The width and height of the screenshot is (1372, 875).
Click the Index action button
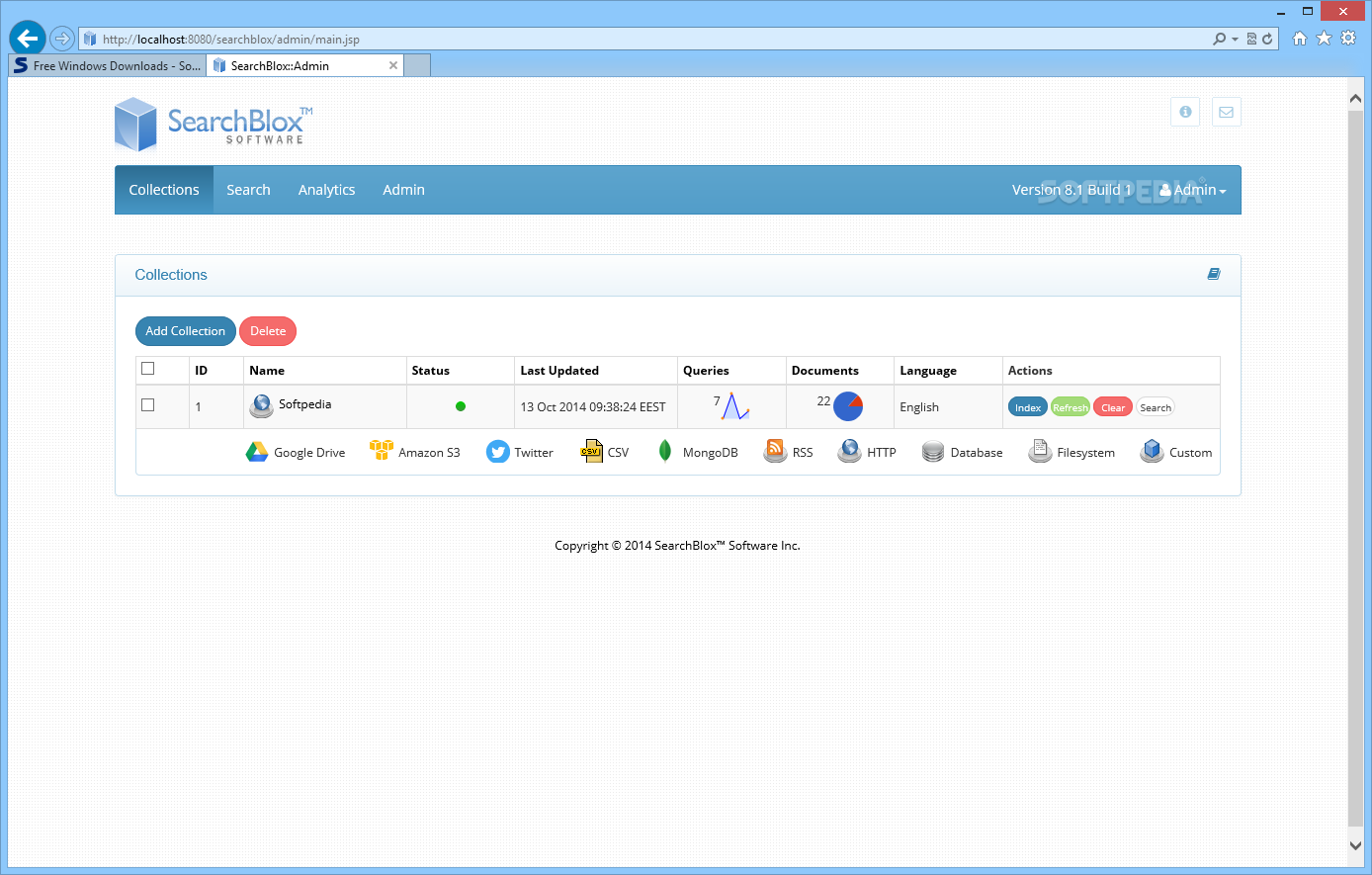click(1028, 407)
